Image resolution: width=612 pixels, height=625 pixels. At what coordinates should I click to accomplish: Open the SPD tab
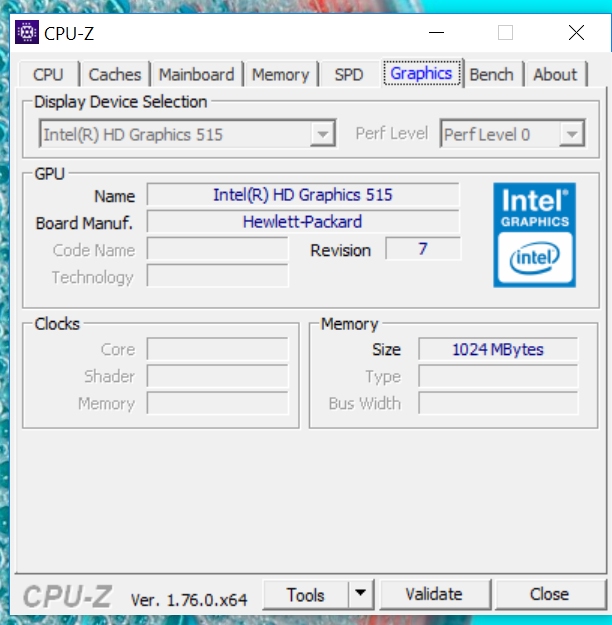(x=349, y=75)
